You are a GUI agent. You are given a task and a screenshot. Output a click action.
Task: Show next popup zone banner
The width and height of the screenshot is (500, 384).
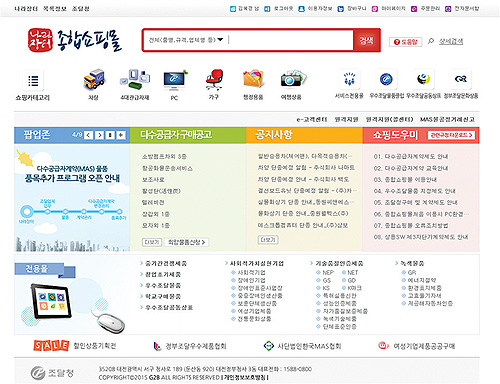[x=99, y=135]
